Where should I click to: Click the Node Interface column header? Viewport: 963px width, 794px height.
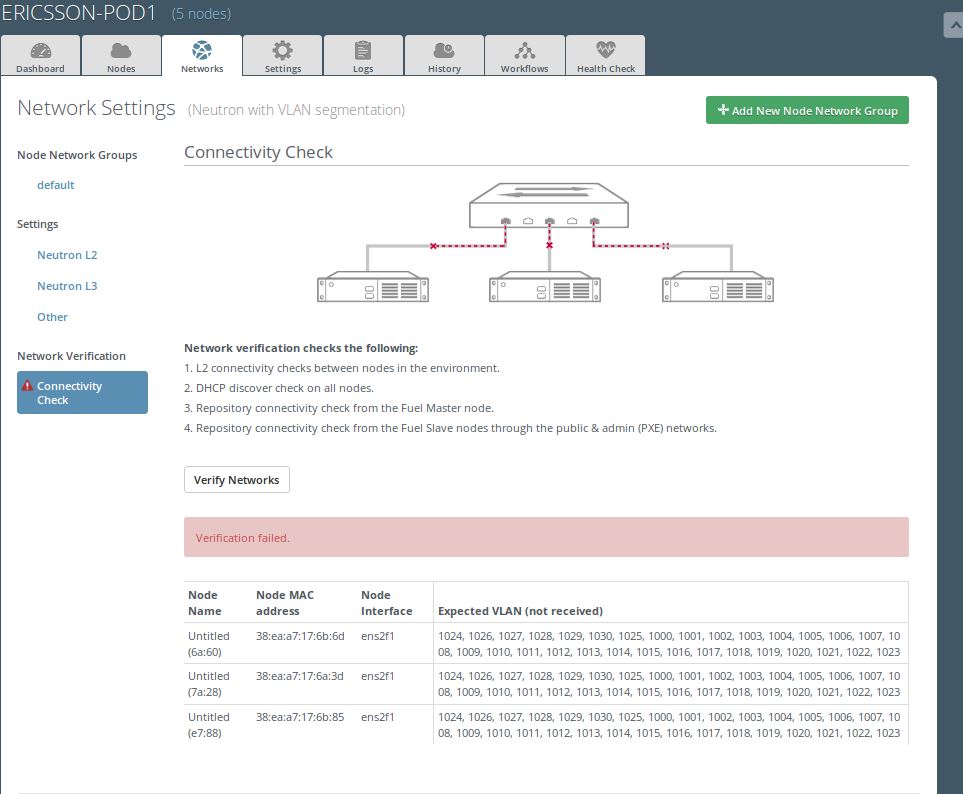(x=386, y=603)
